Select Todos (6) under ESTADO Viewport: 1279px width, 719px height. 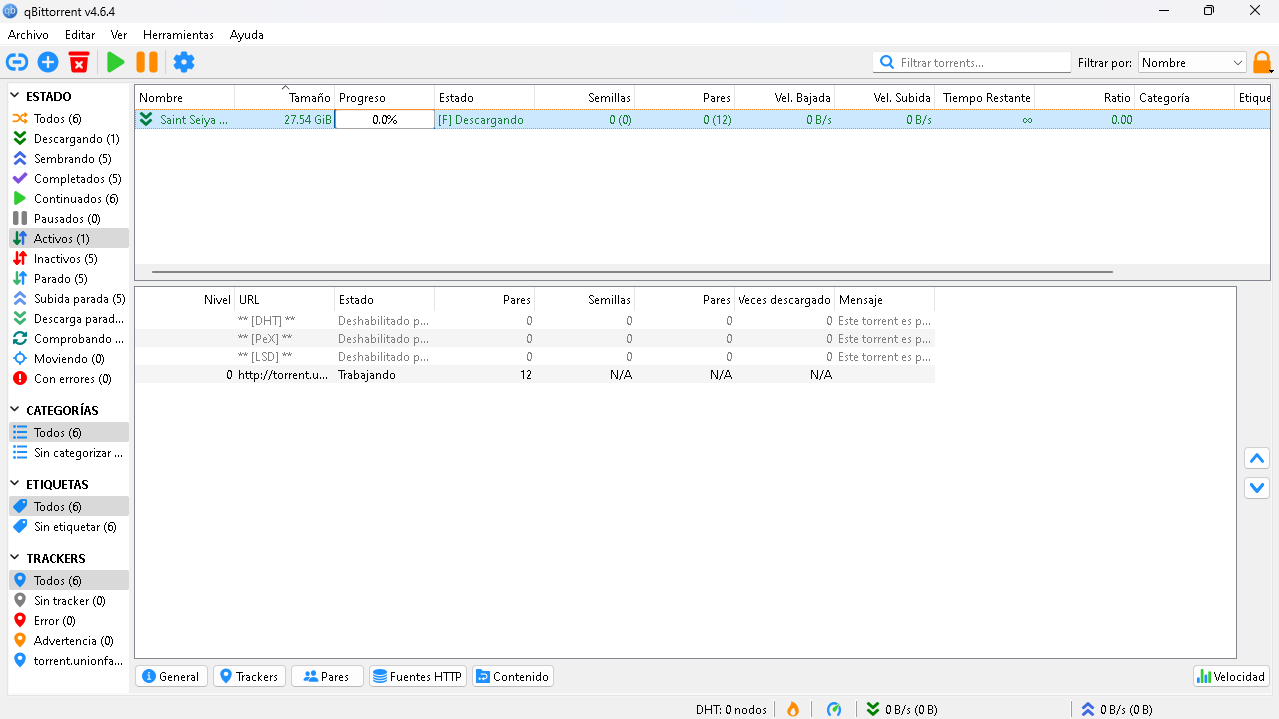[x=69, y=119]
